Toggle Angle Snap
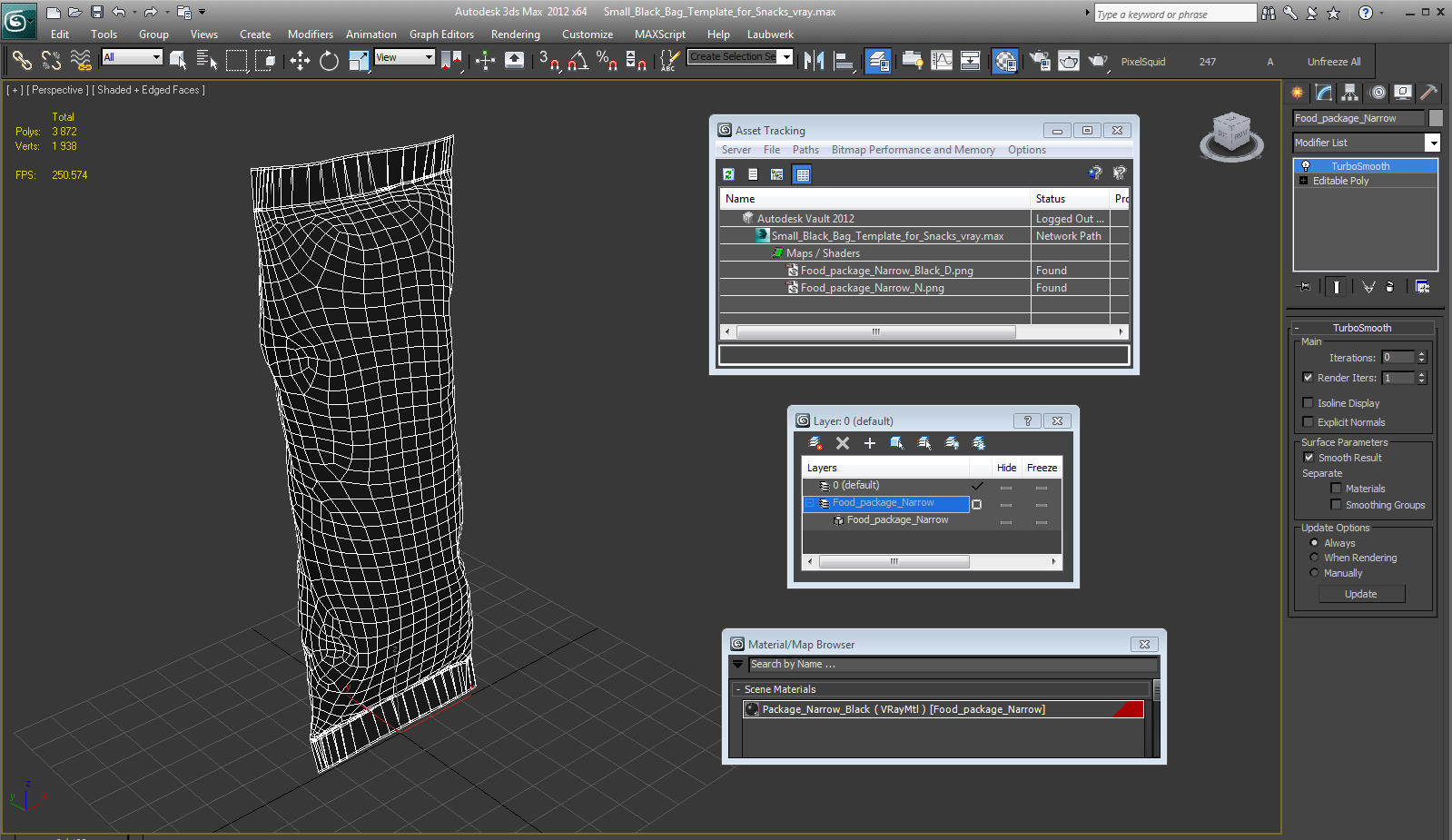 coord(578,61)
